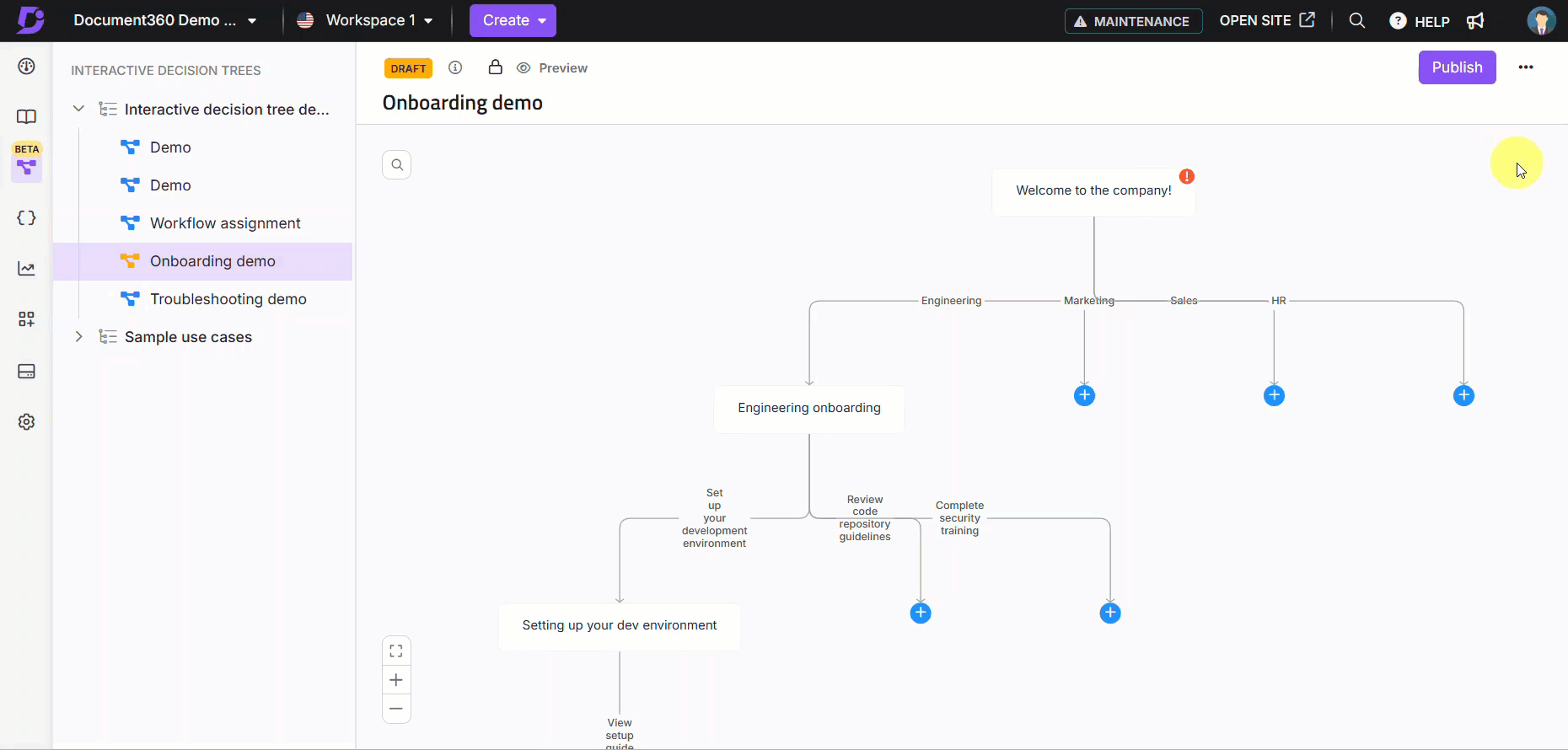Click the red error badge on Welcome node
Image resolution: width=1568 pixels, height=750 pixels.
pos(1187,176)
